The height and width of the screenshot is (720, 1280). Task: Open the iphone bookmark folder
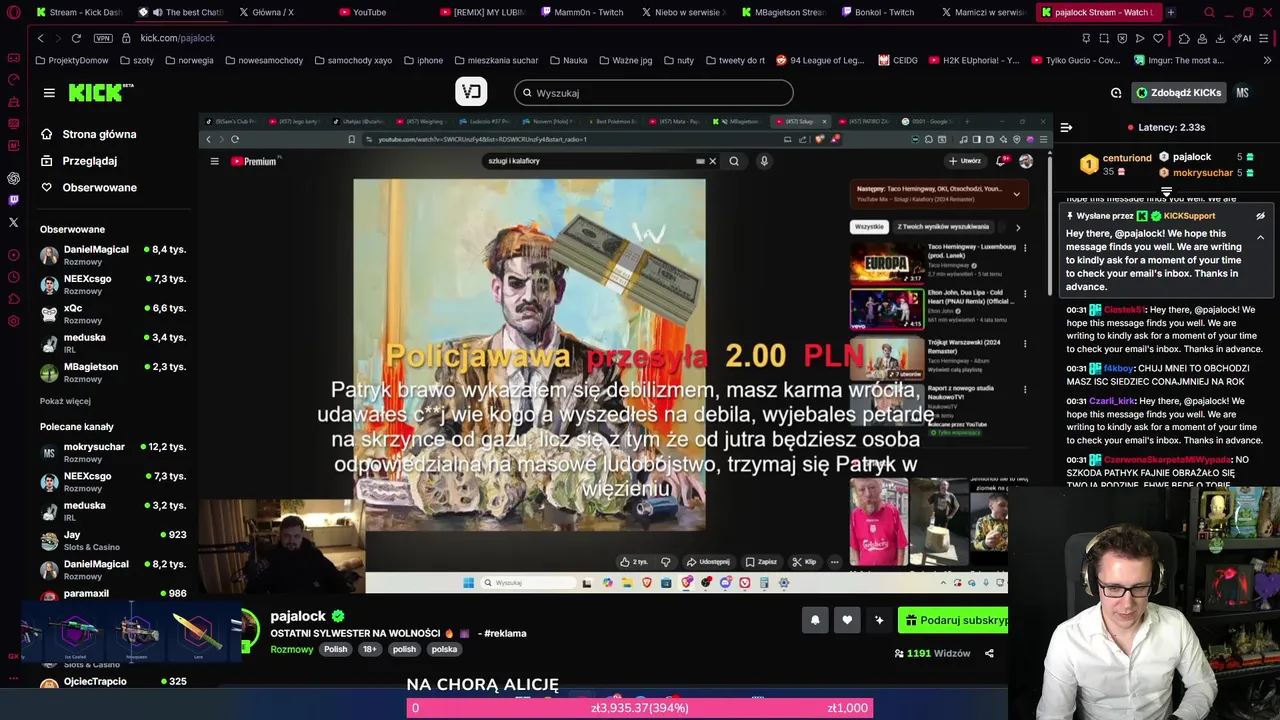[x=423, y=60]
